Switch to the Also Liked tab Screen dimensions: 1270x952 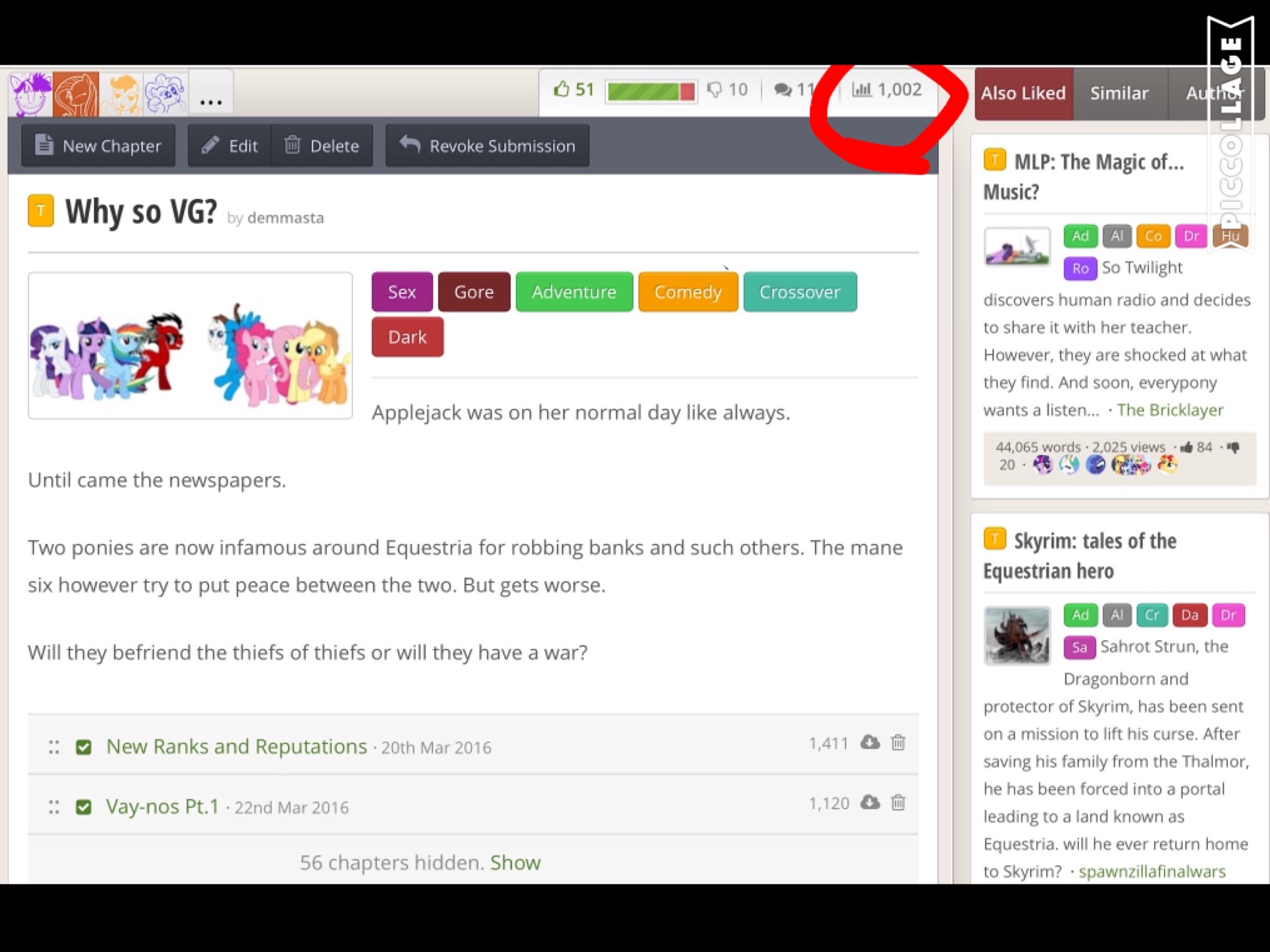[x=1024, y=94]
